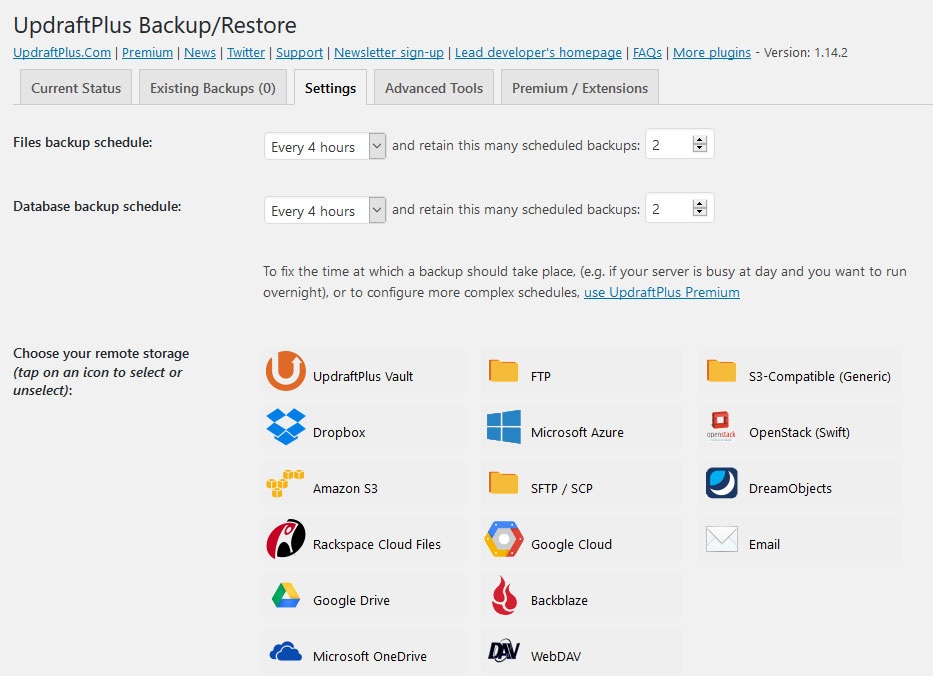Click the 'FTP' storage label
Screen dimensions: 933x676
[541, 376]
